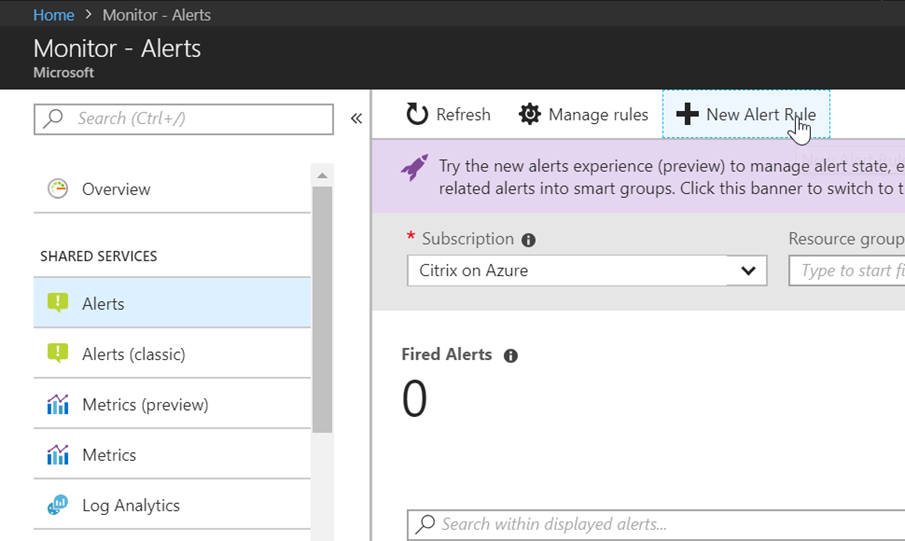Open Manage rules gear icon
Image resolution: width=905 pixels, height=541 pixels.
coord(529,114)
